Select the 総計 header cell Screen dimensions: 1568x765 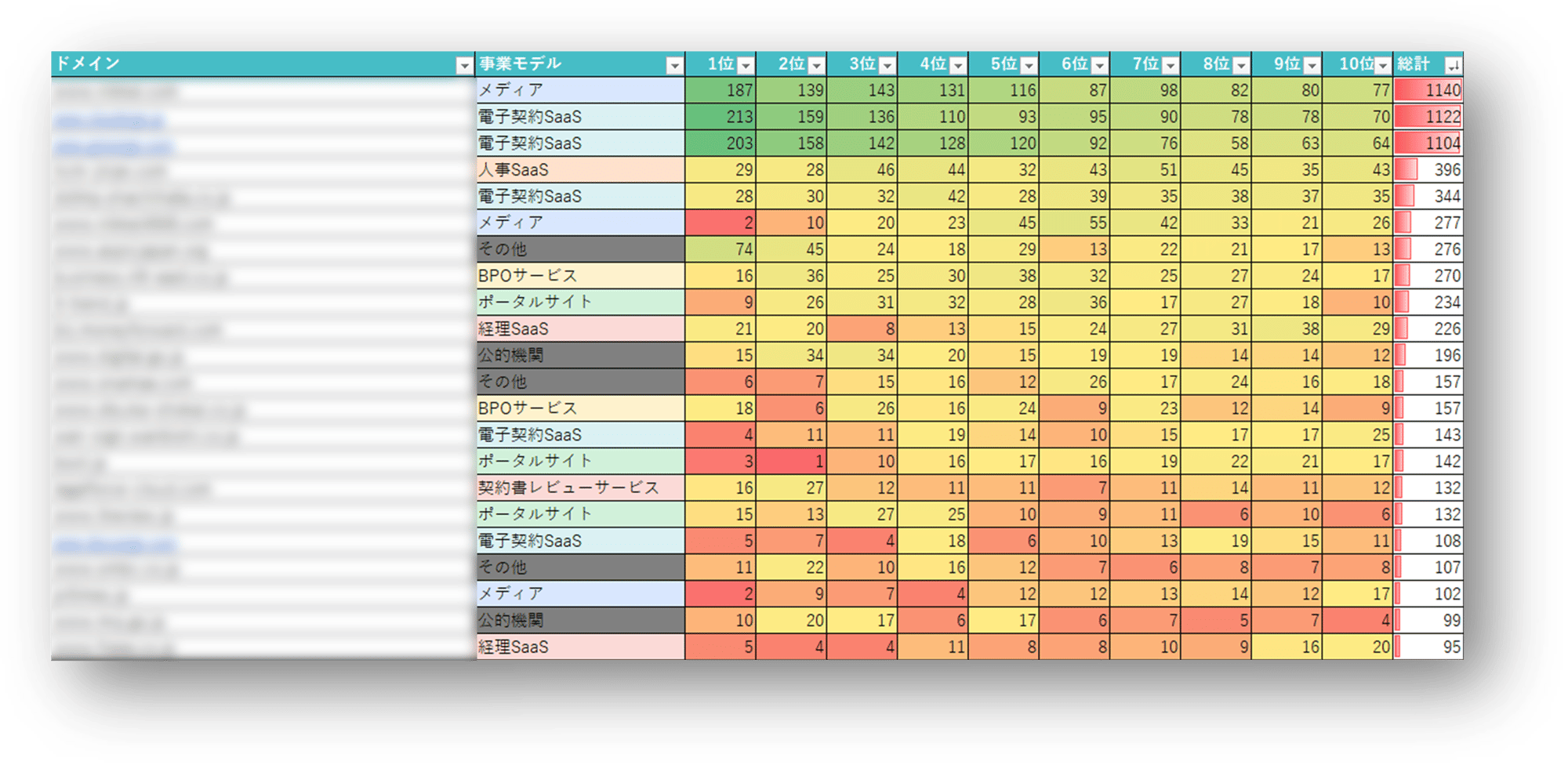click(1428, 64)
